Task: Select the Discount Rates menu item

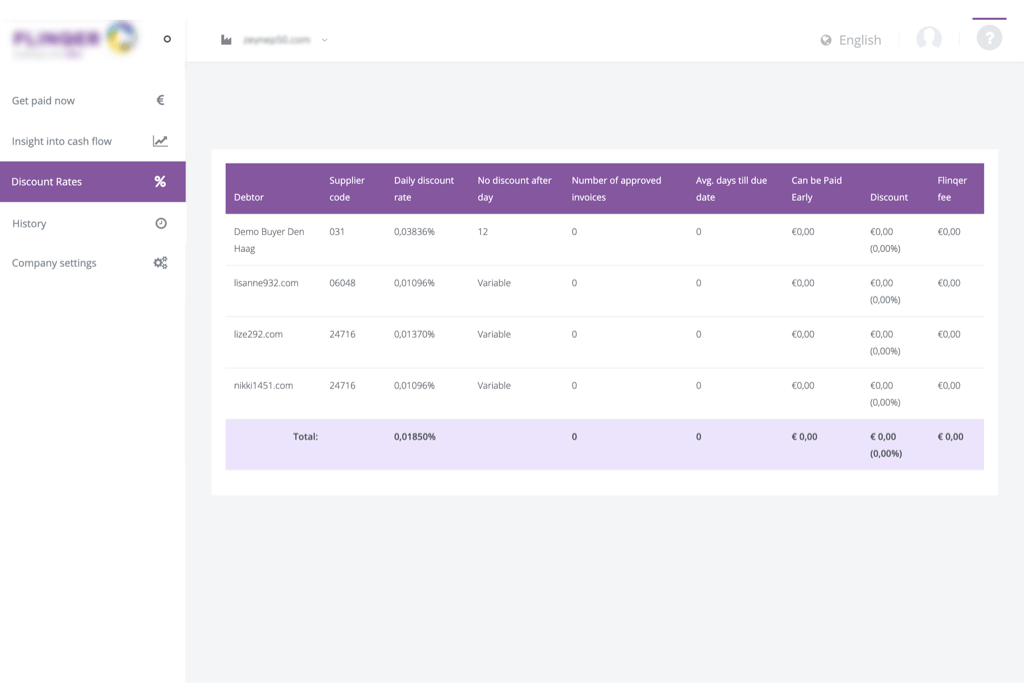Action: coord(93,182)
